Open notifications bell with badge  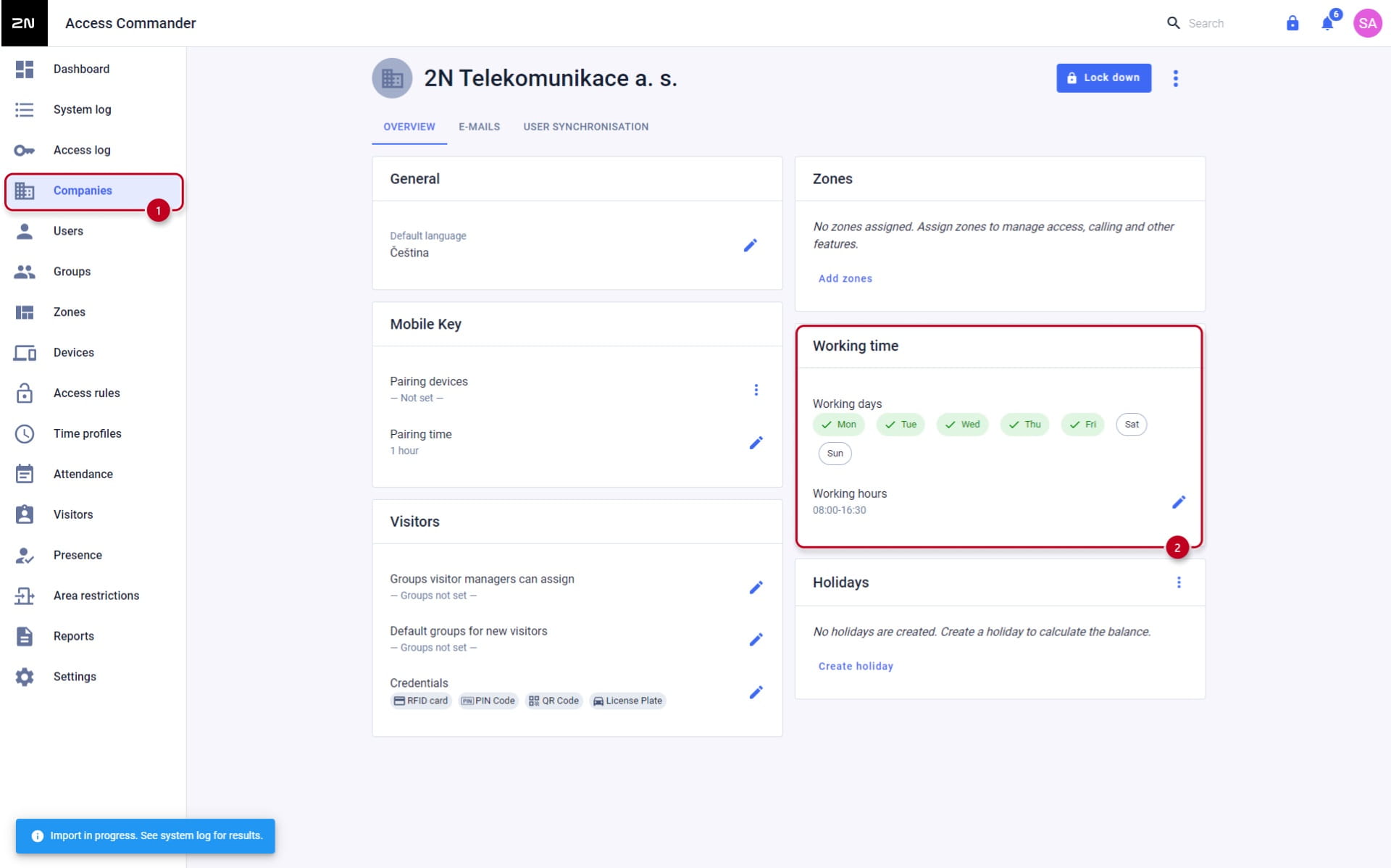click(x=1329, y=22)
